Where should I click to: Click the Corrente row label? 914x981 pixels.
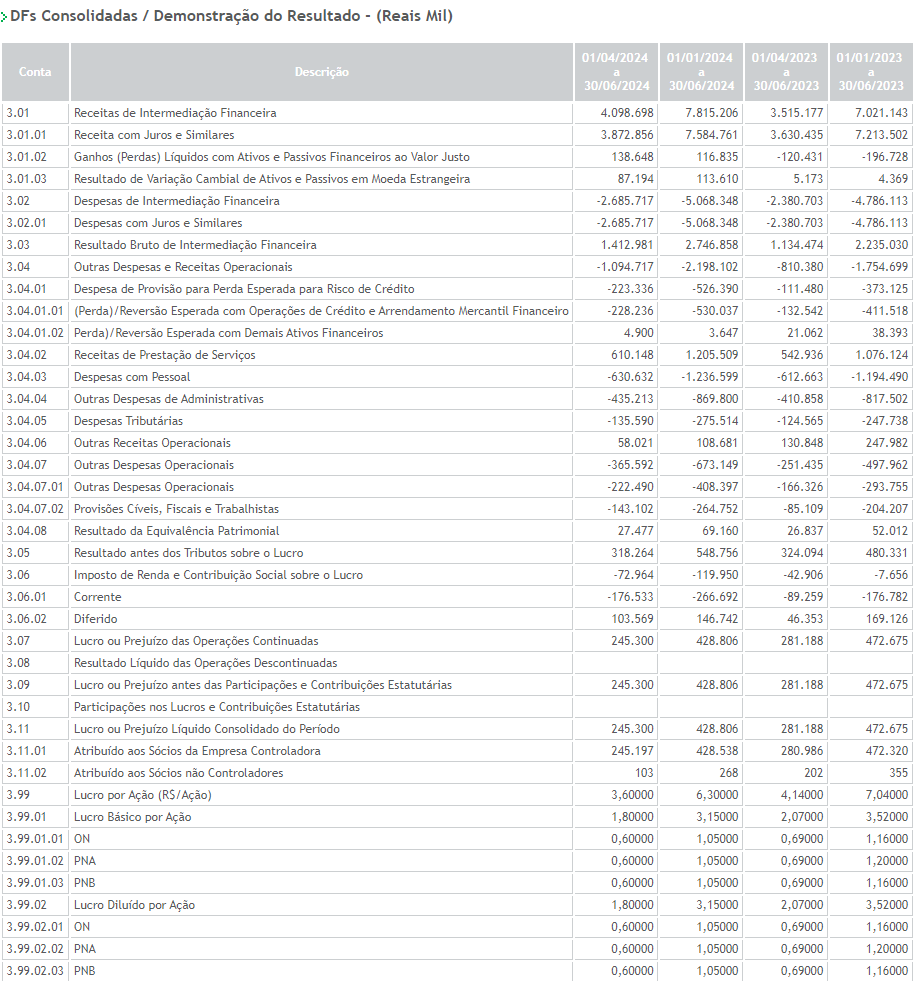pos(98,597)
